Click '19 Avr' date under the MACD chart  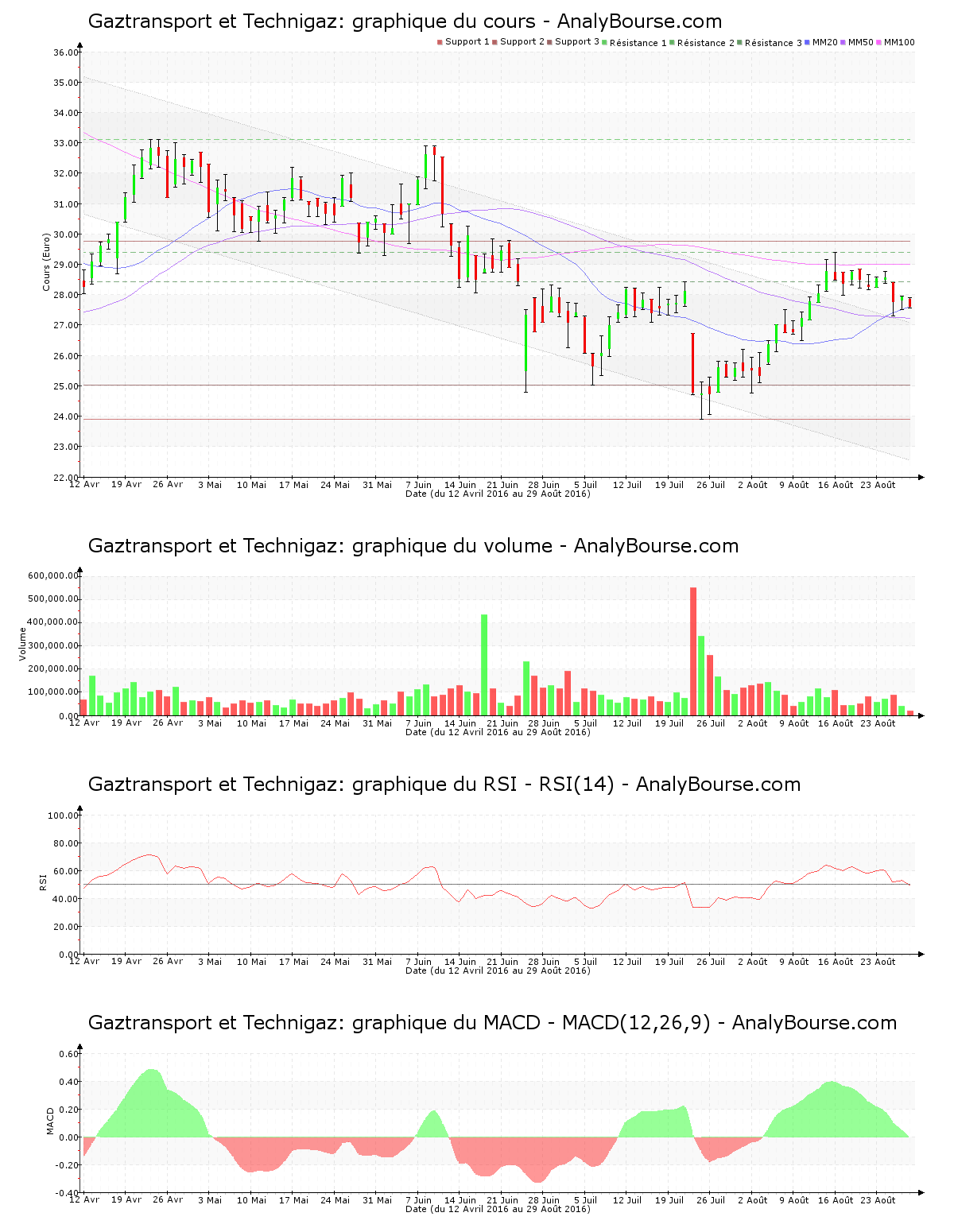pyautogui.click(x=126, y=1200)
